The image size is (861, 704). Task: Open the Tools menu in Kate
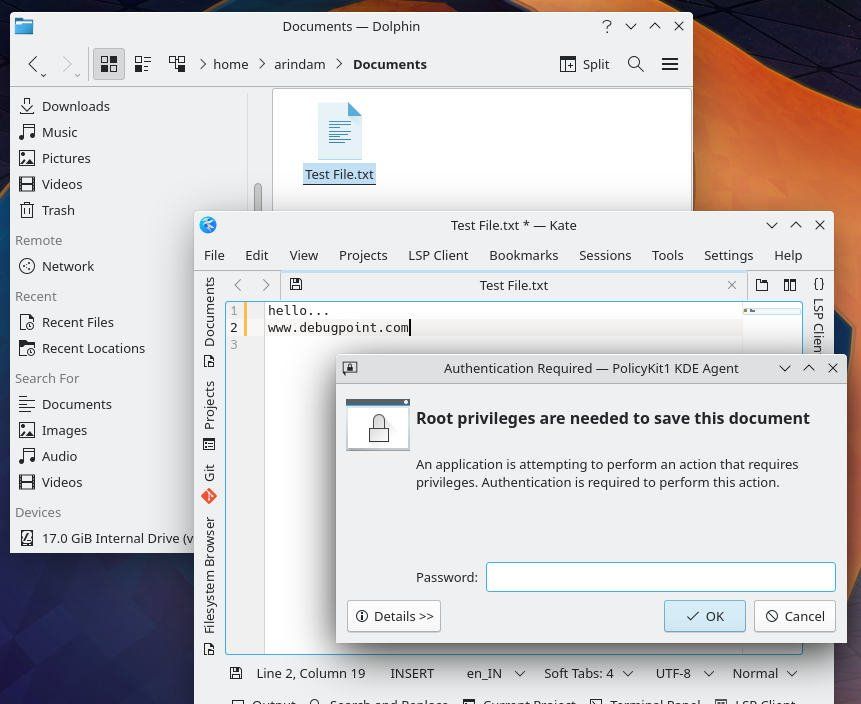tap(667, 255)
